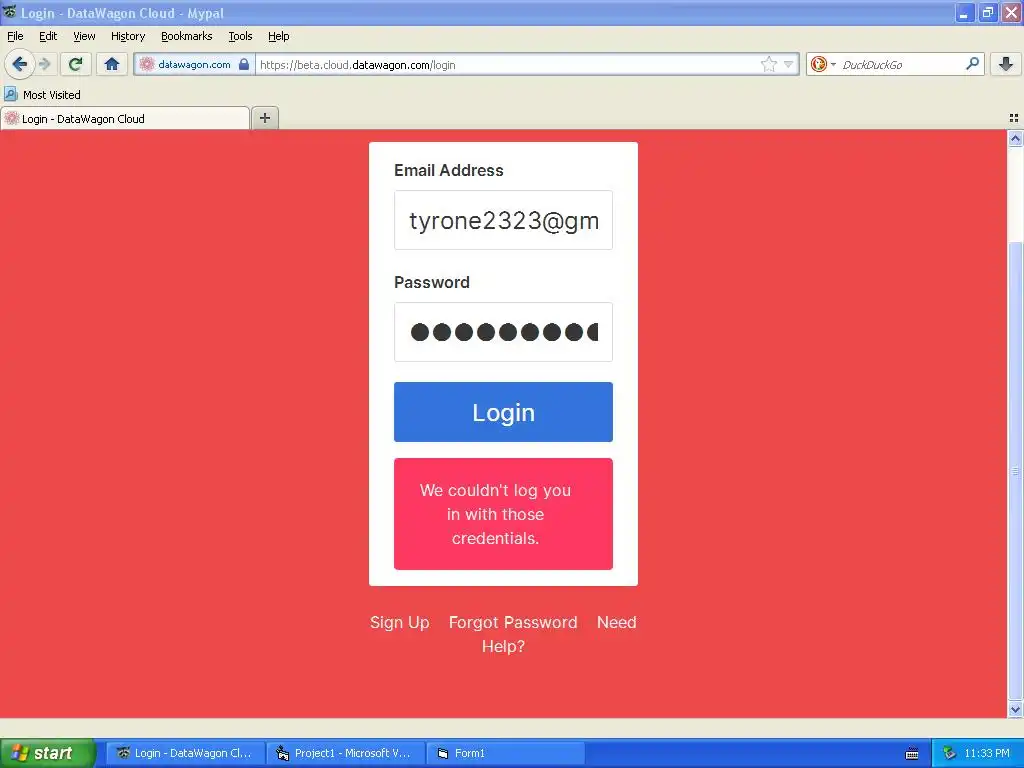Open the URL history dropdown arrow
The width and height of the screenshot is (1024, 768).
point(788,64)
